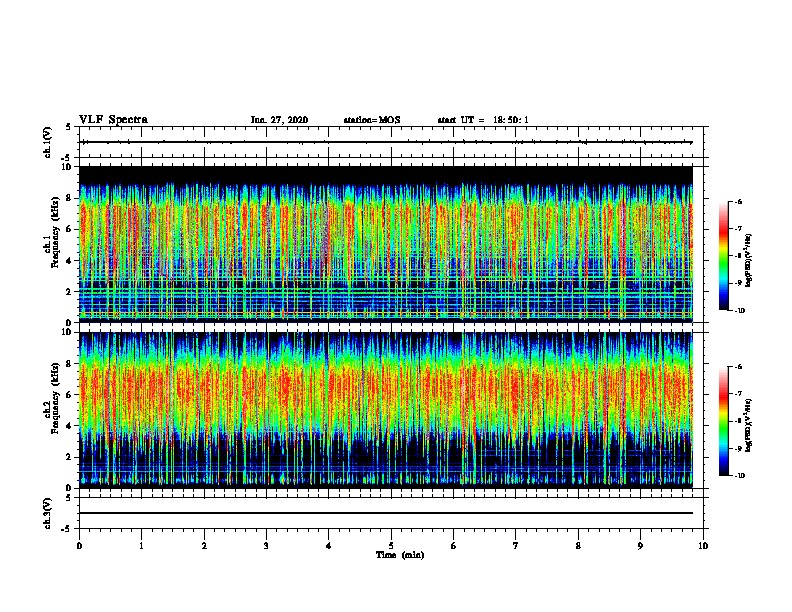Viewport: 792px width, 612px height.
Task: Click x-axis tick label "0" on time axis
Action: coord(79,546)
